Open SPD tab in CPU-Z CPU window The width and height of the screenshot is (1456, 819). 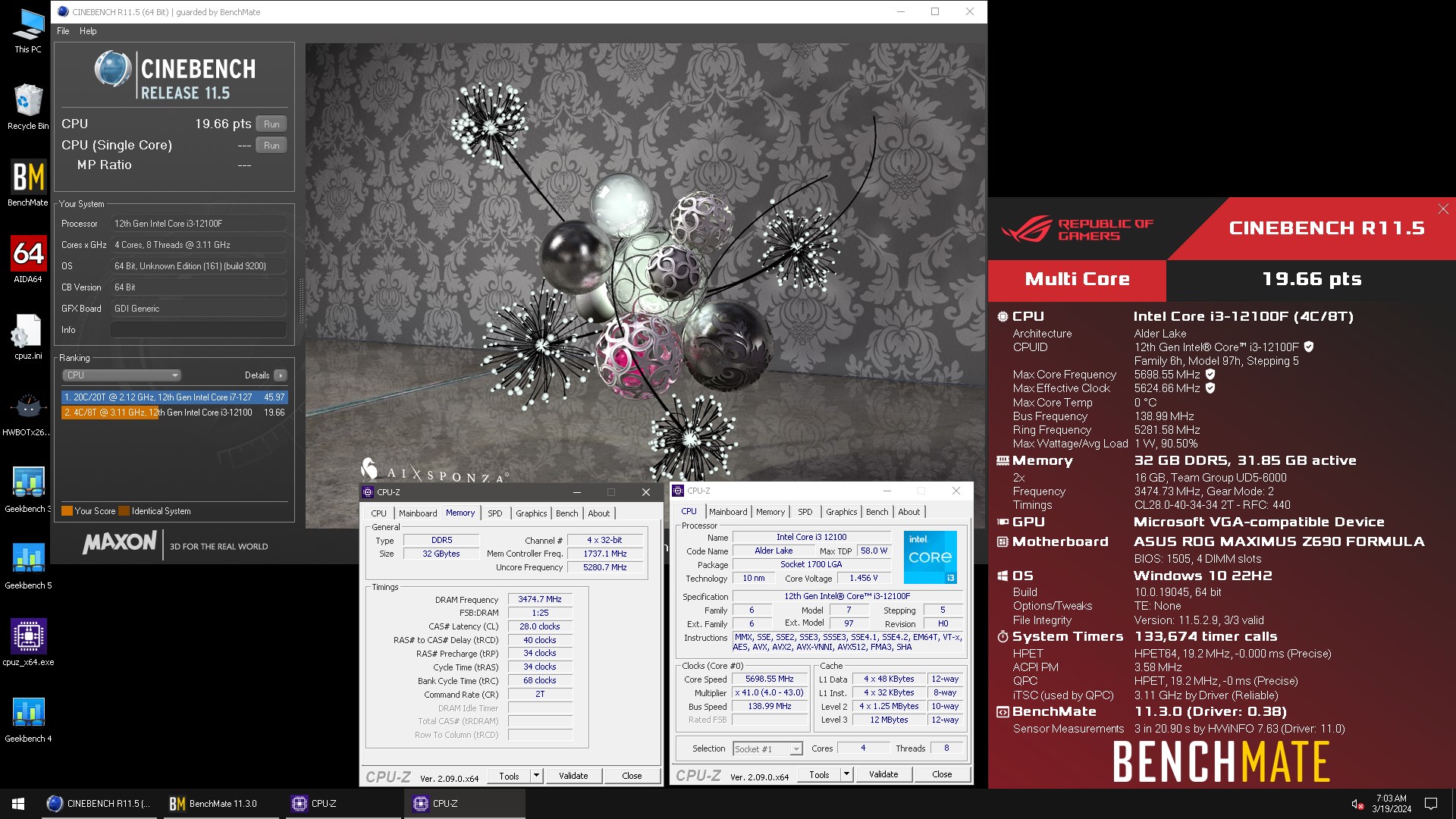pyautogui.click(x=805, y=512)
